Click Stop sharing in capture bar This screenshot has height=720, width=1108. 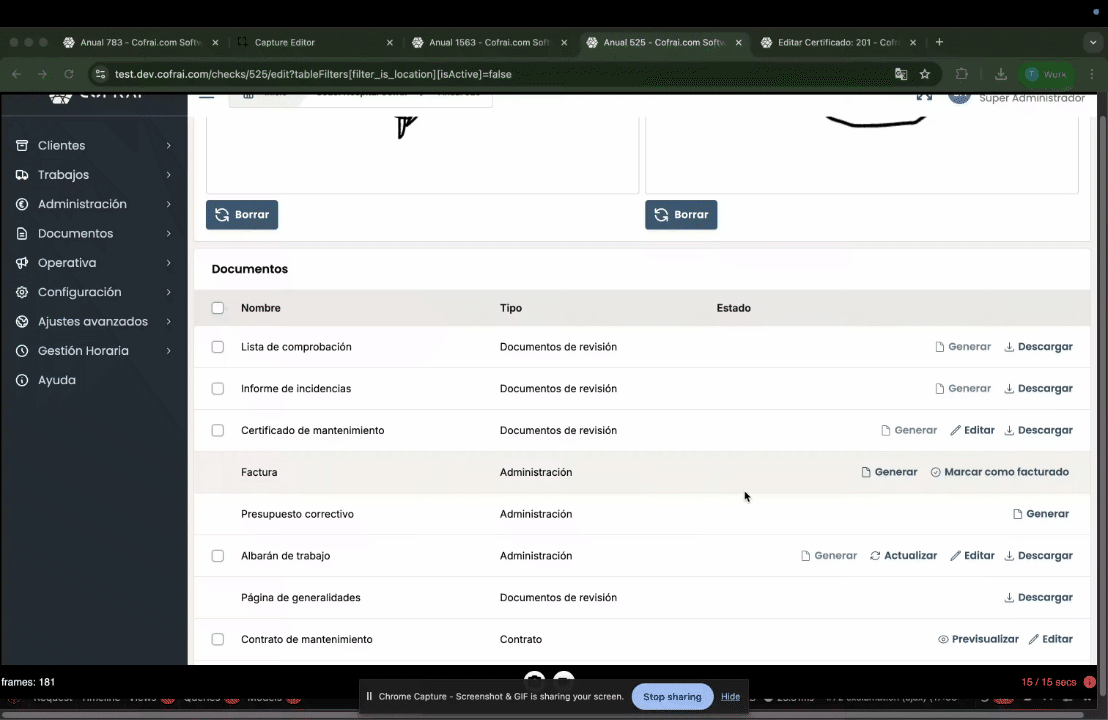(x=672, y=697)
